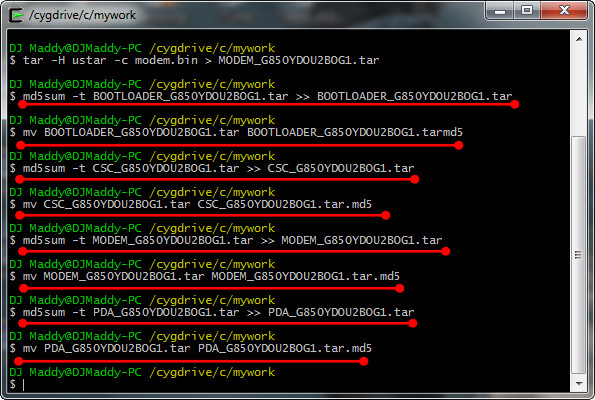The height and width of the screenshot is (400, 595).
Task: Click the md5sum -t BOOTLOADER_G850YDOU2BOG1.tar command line
Action: point(261,96)
